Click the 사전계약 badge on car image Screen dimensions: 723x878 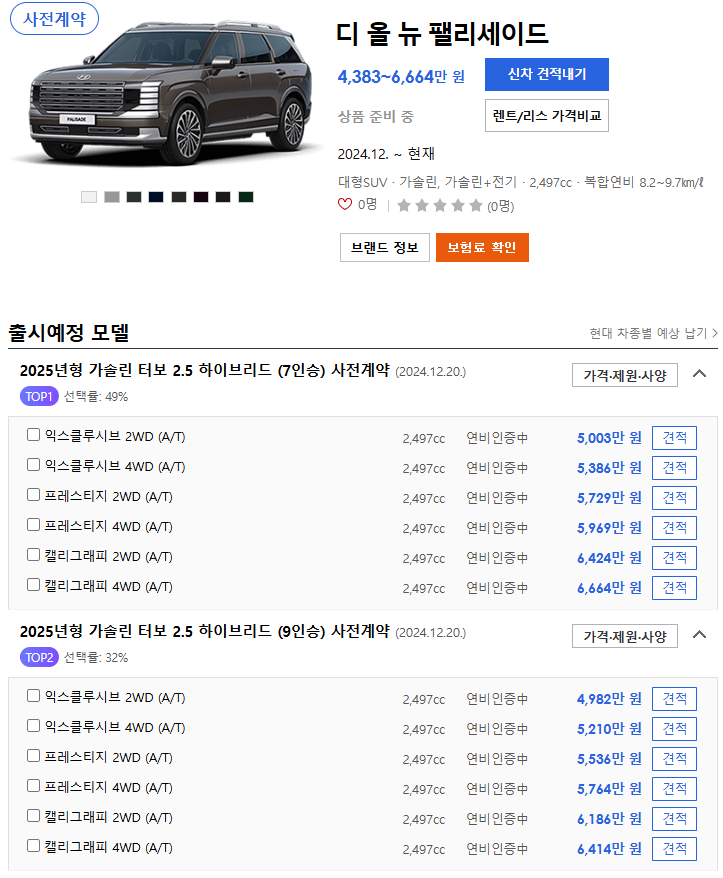54,18
